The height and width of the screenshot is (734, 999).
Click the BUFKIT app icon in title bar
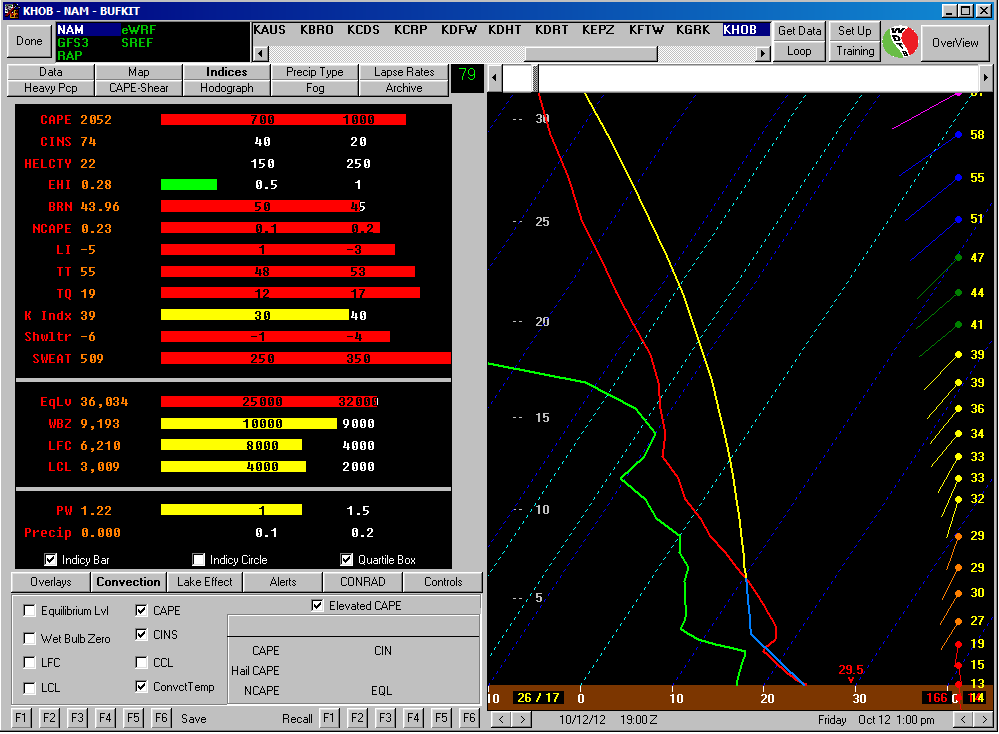click(11, 11)
